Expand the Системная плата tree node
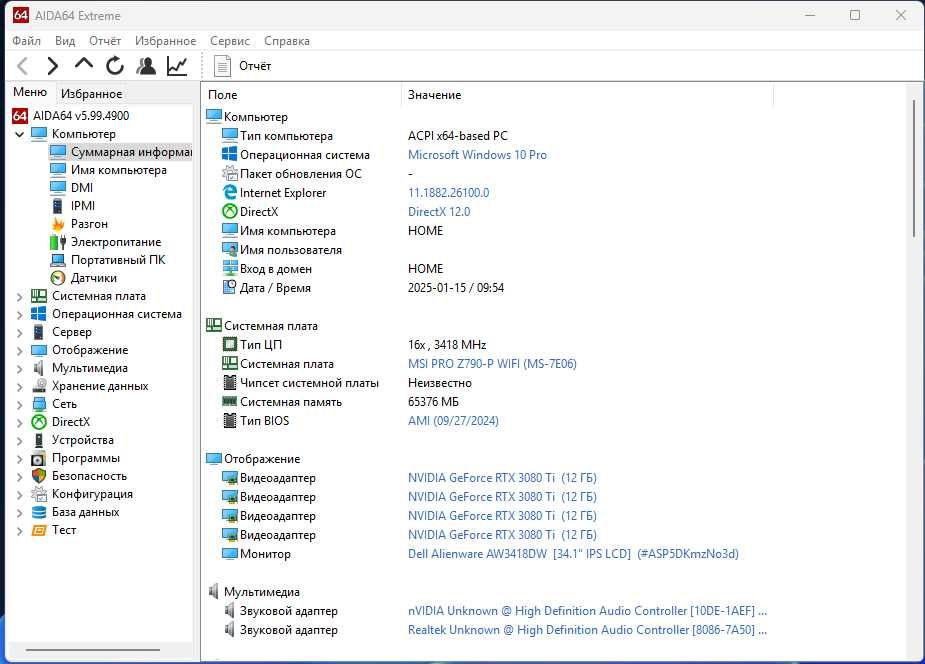 click(x=19, y=297)
